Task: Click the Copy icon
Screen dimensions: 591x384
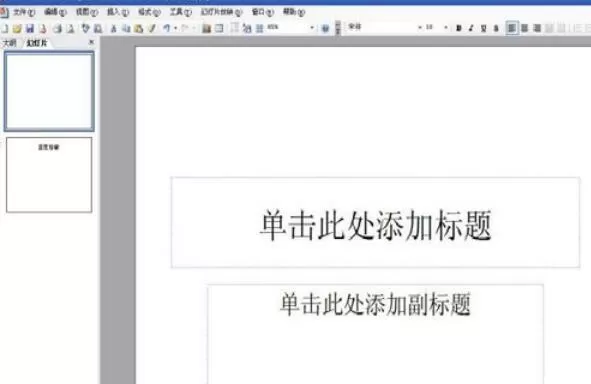Action: coord(126,28)
